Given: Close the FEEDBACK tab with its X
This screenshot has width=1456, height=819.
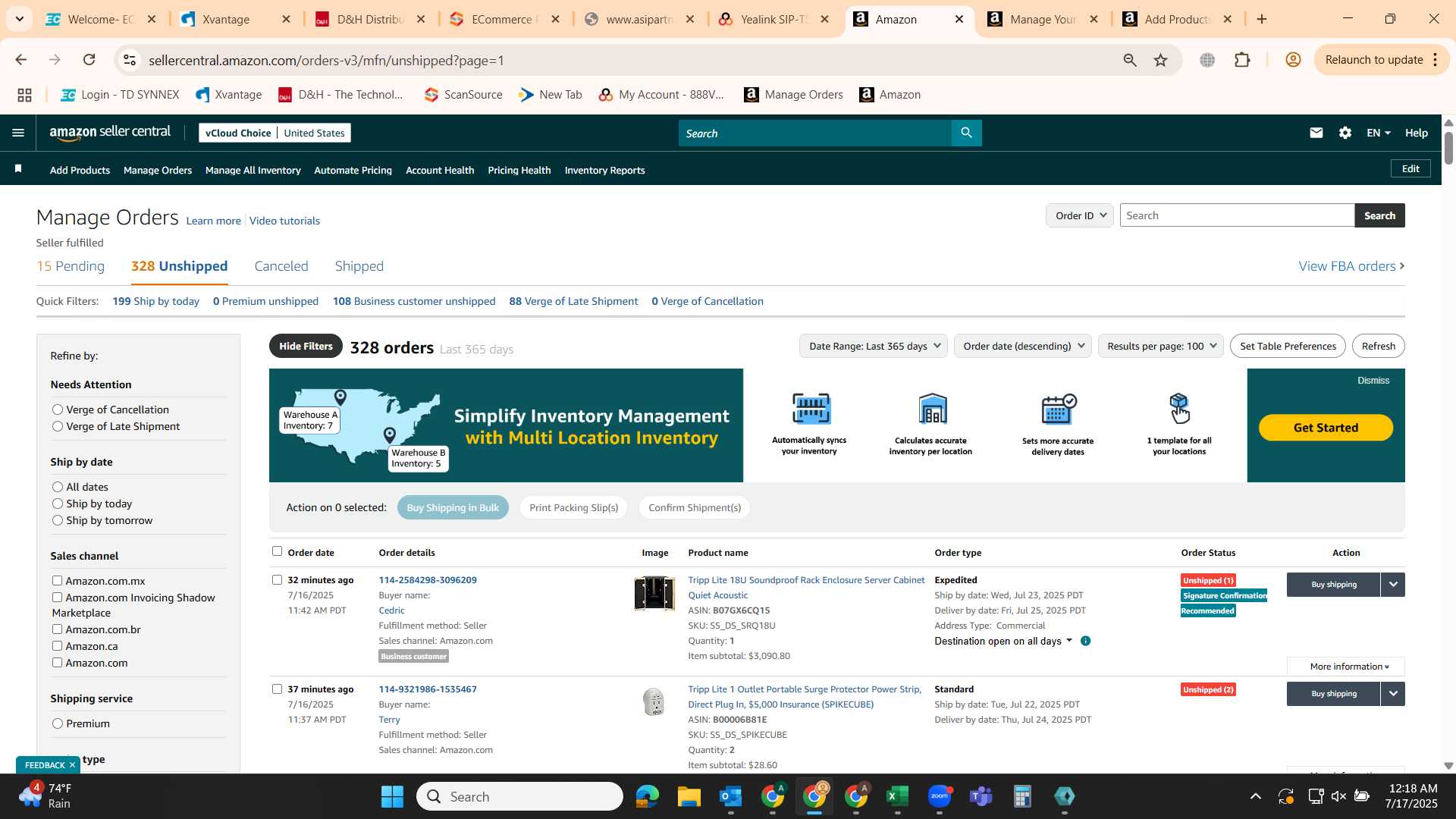Looking at the screenshot, I should [x=72, y=765].
